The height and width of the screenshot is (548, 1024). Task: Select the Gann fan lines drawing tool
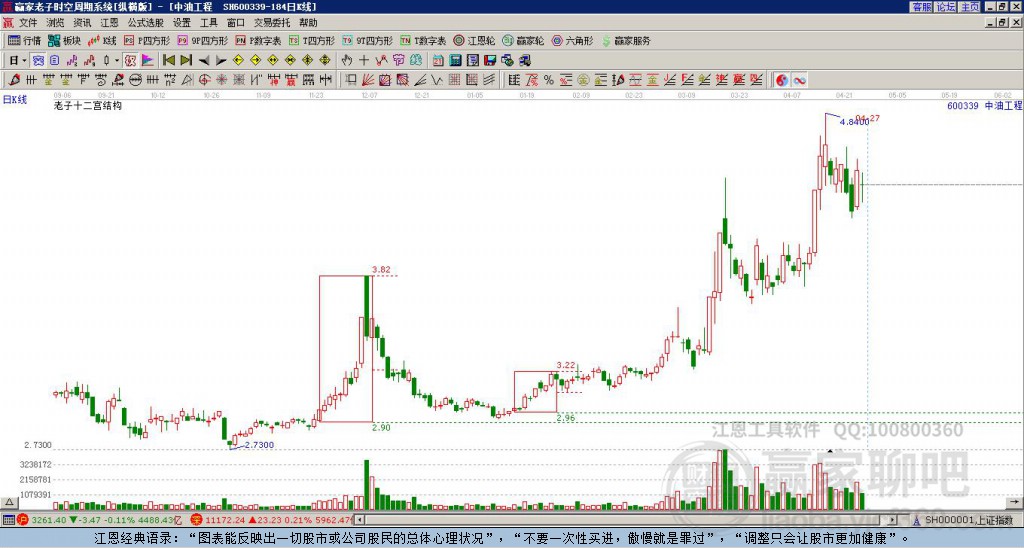tap(368, 80)
